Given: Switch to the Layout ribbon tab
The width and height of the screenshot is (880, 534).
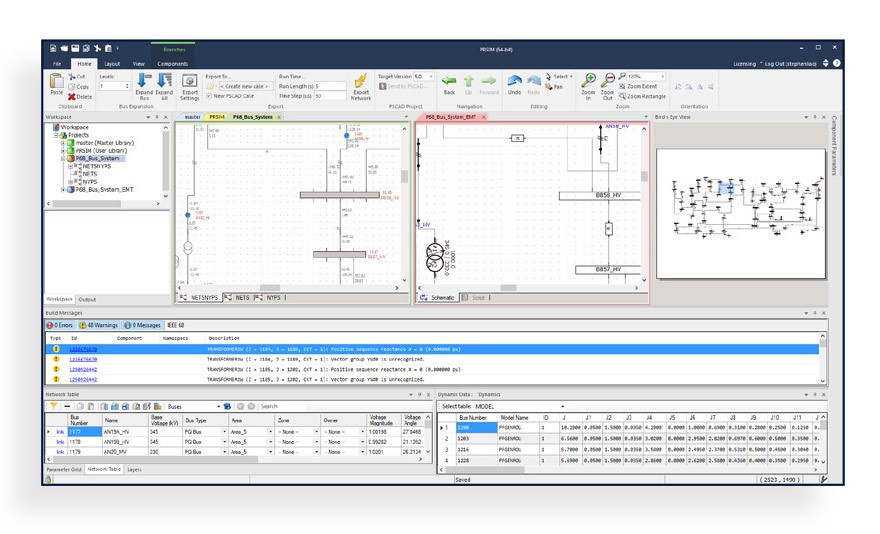Looking at the screenshot, I should pyautogui.click(x=112, y=64).
